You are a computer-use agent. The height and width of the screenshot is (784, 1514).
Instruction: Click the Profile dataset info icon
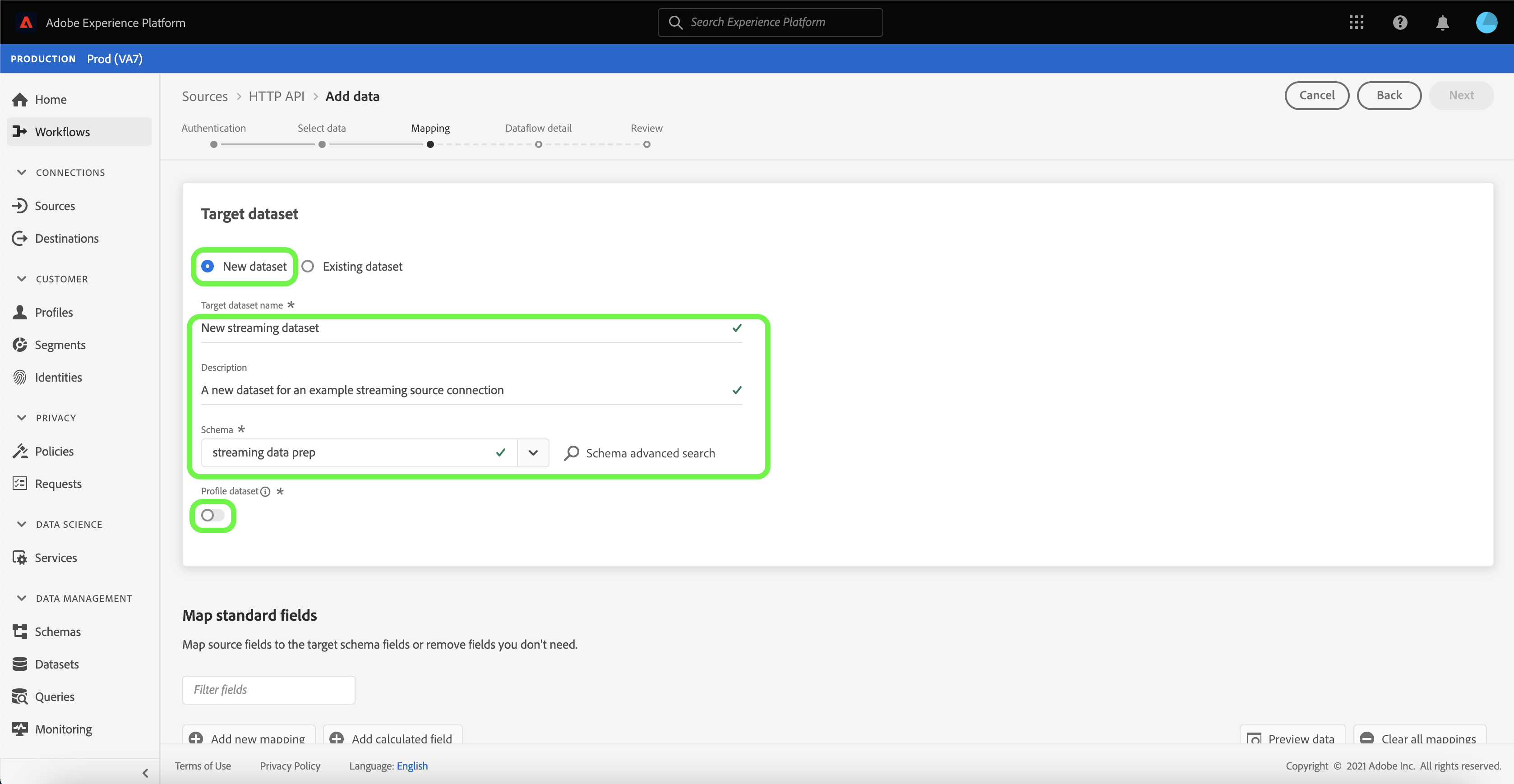266,491
